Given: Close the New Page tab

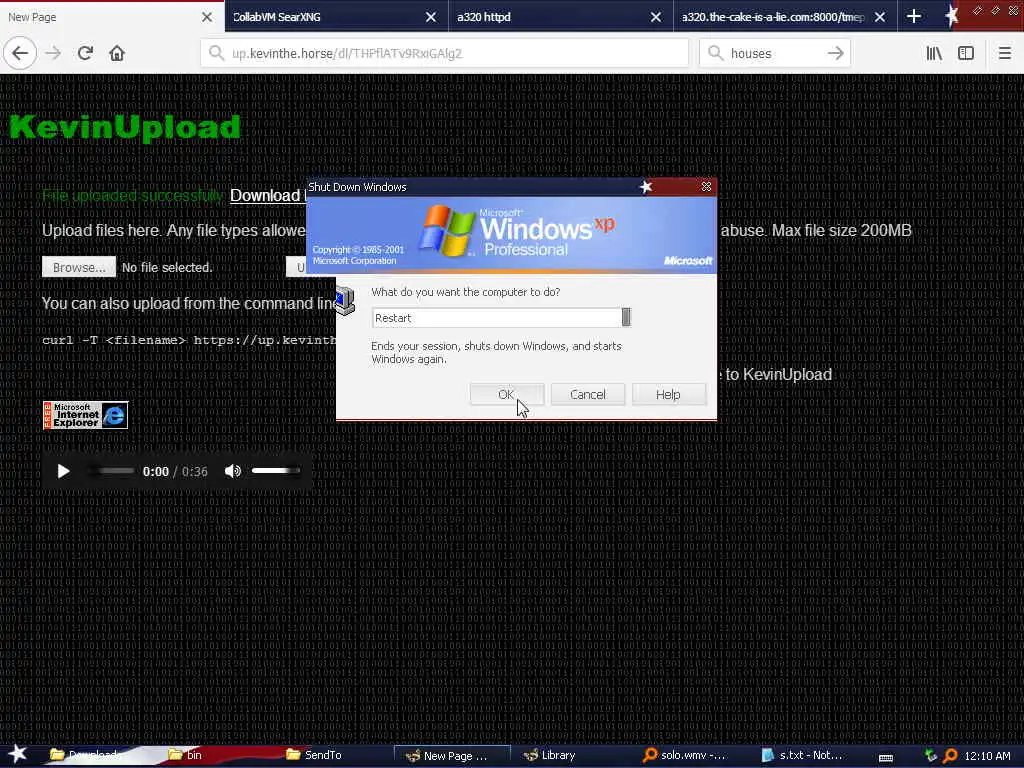Looking at the screenshot, I should click(x=206, y=17).
